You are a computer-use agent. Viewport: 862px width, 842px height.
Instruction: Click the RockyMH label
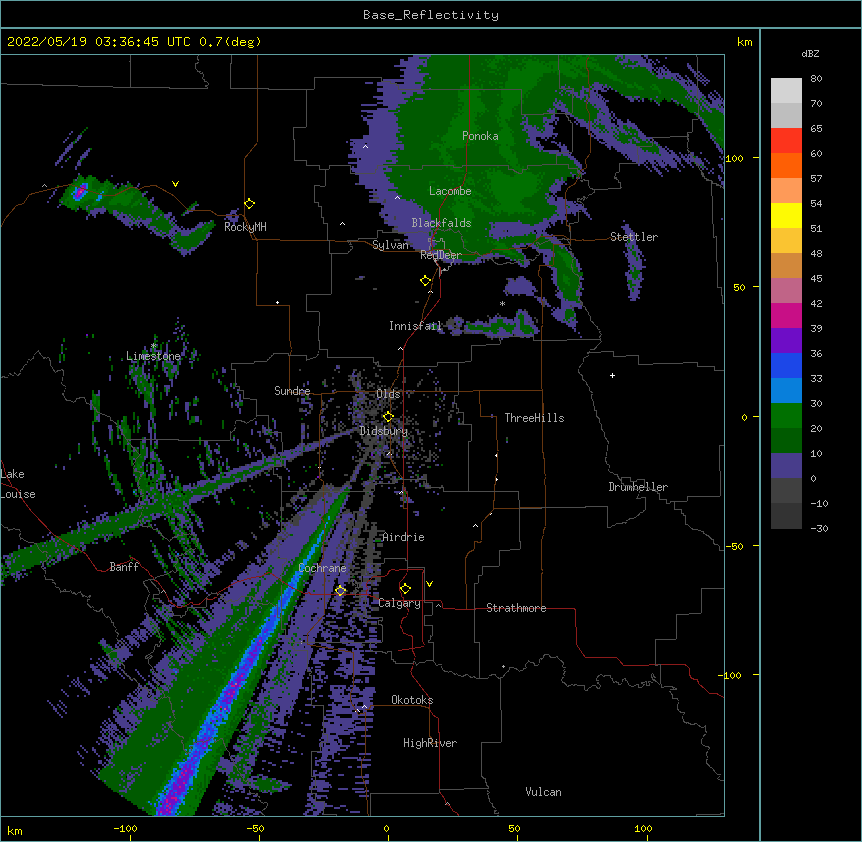[x=245, y=227]
